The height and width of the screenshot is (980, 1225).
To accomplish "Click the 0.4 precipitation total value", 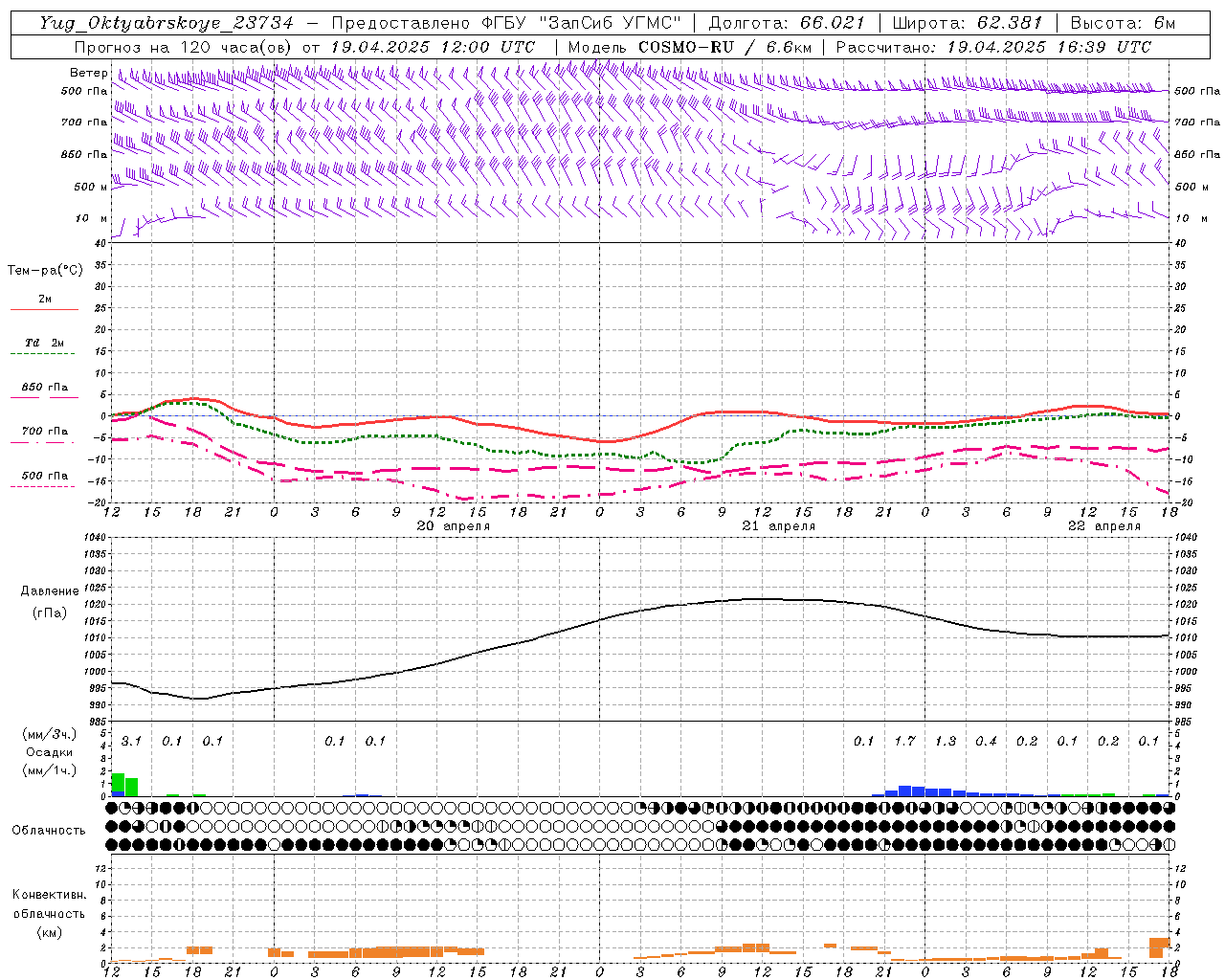I will click(986, 741).
